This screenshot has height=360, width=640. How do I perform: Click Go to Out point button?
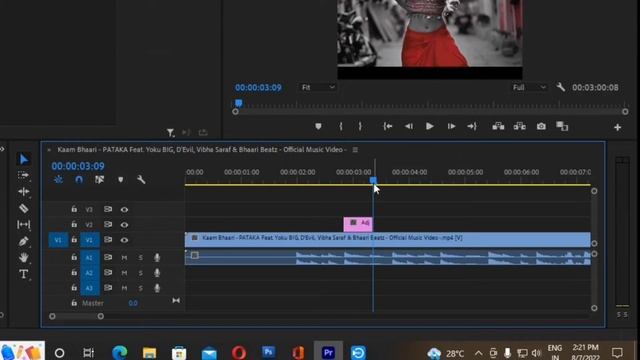pos(472,127)
